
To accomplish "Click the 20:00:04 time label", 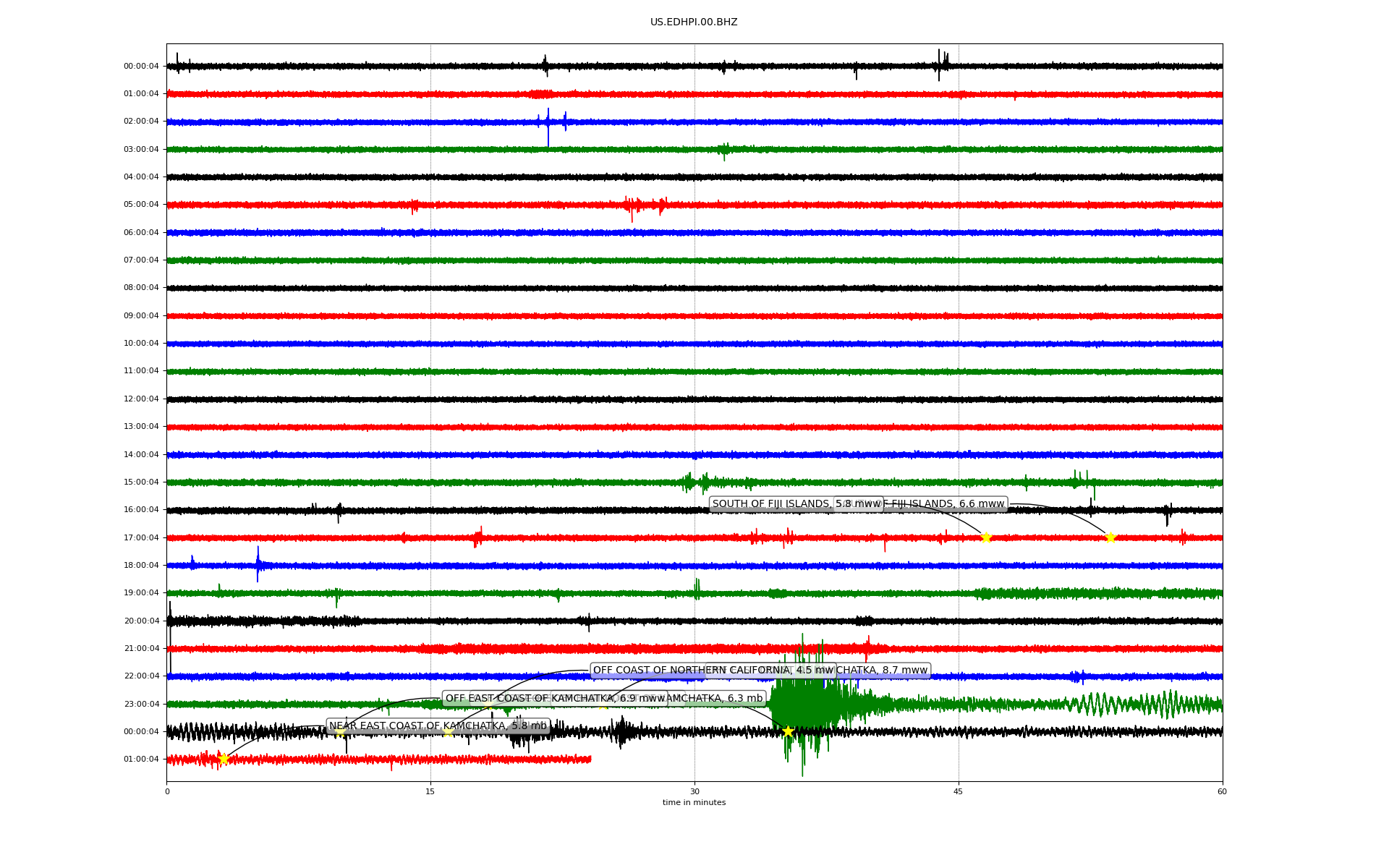I will pyautogui.click(x=141, y=621).
